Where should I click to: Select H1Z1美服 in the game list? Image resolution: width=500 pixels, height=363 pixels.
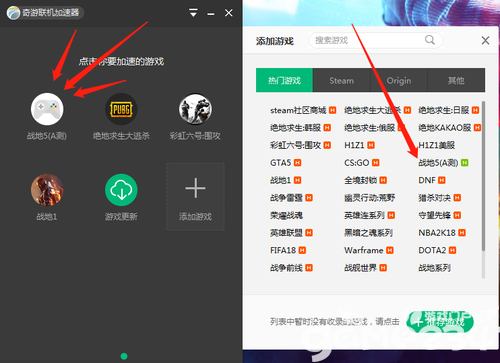[437, 145]
